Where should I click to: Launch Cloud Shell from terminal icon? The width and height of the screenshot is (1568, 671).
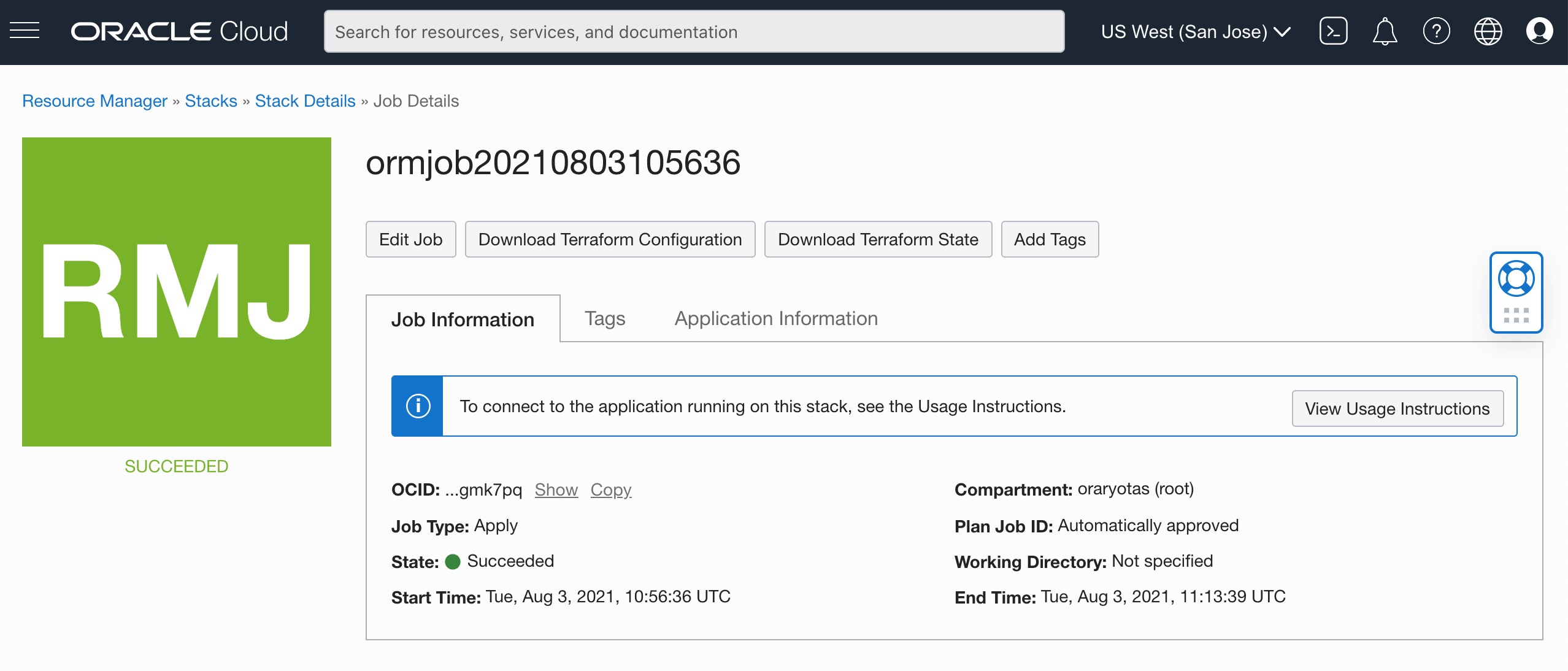click(1333, 31)
